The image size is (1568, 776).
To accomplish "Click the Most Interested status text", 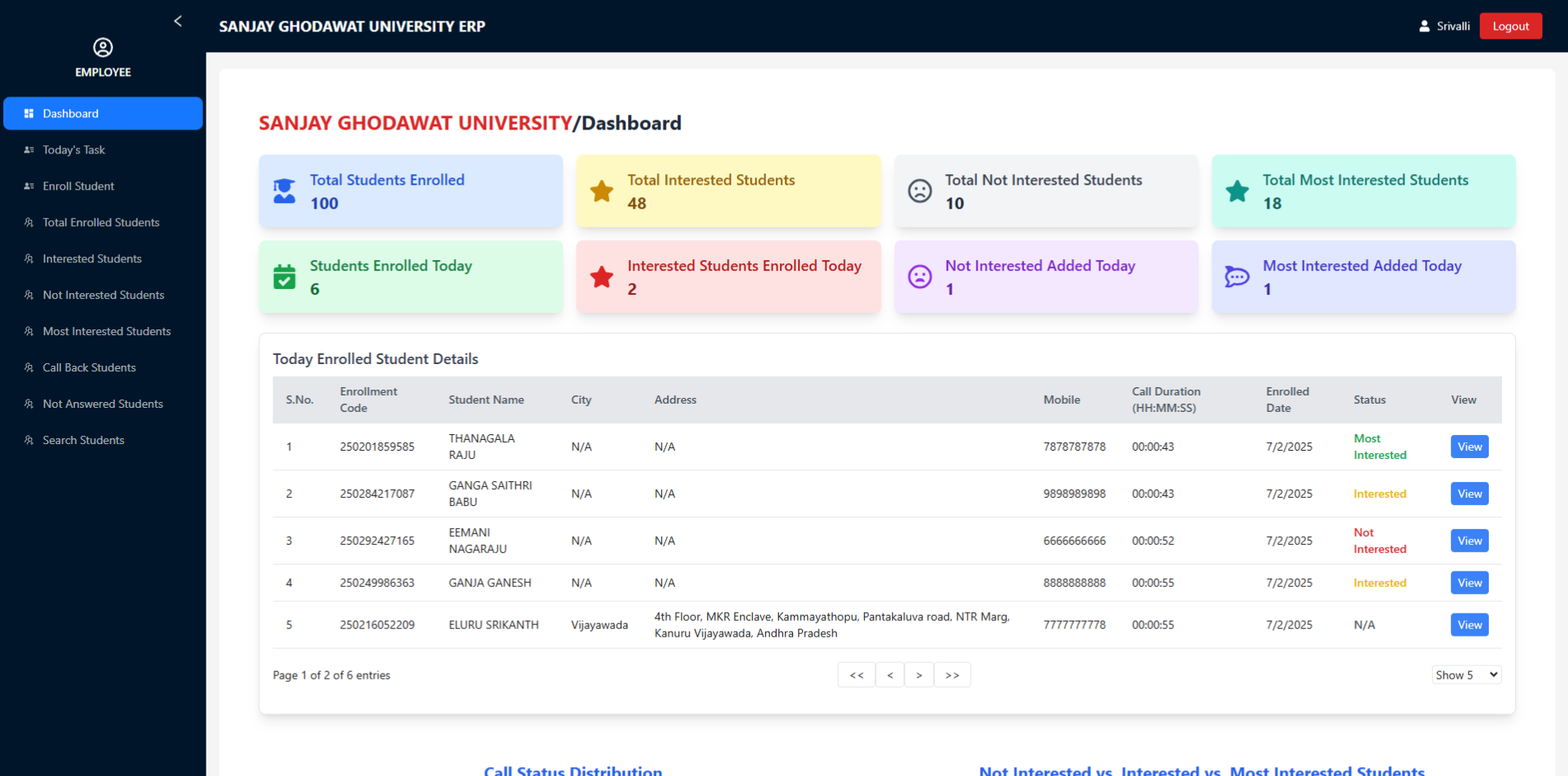I will click(1380, 447).
